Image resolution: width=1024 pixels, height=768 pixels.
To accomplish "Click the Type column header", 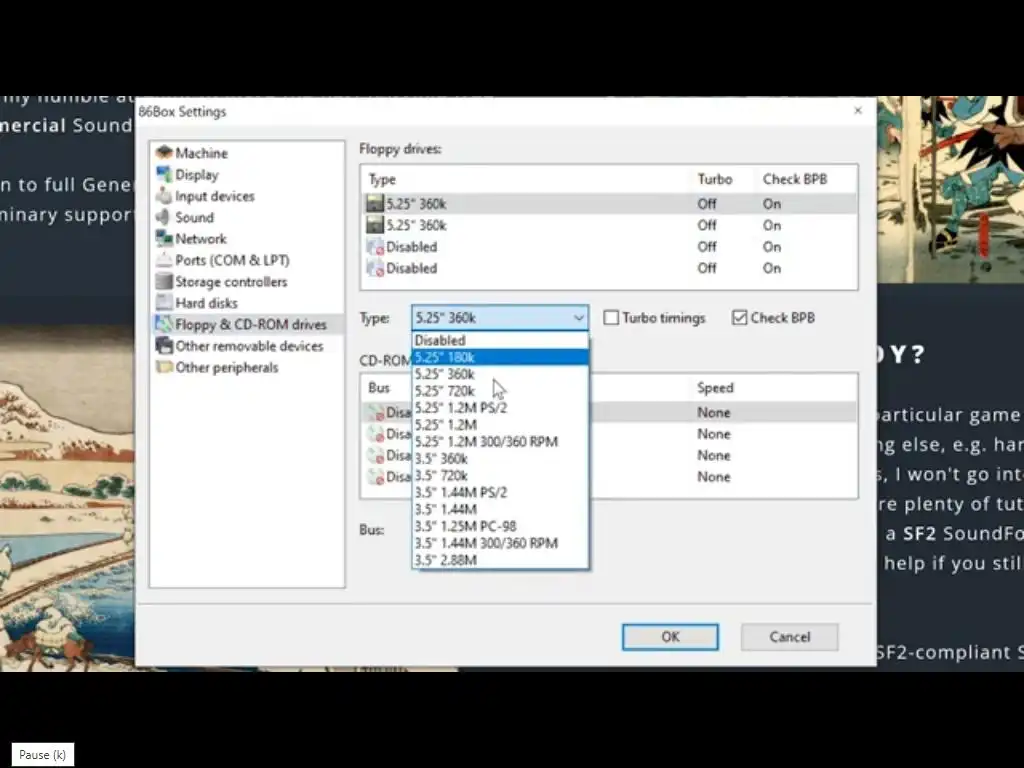I will pyautogui.click(x=382, y=180).
